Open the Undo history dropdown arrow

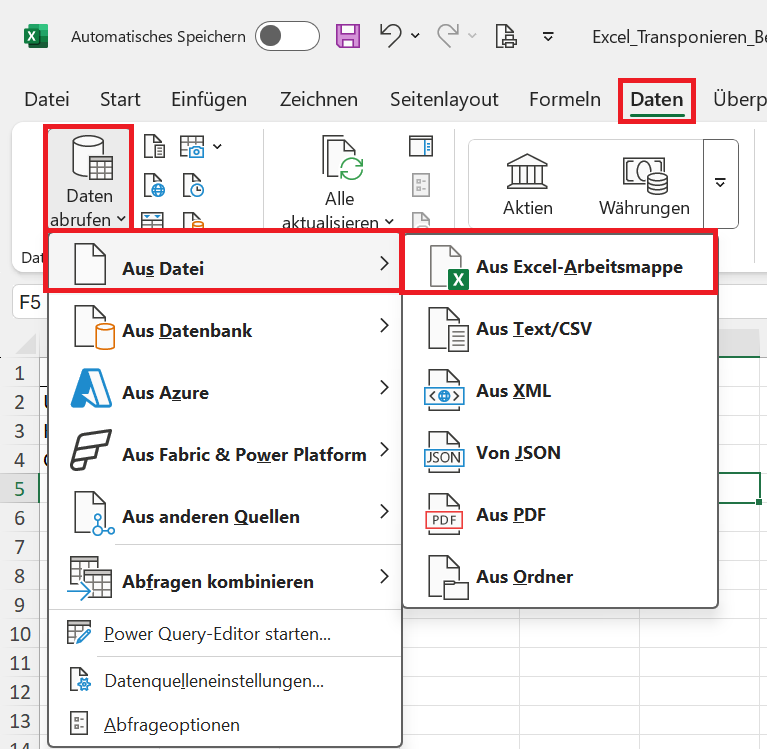point(415,36)
